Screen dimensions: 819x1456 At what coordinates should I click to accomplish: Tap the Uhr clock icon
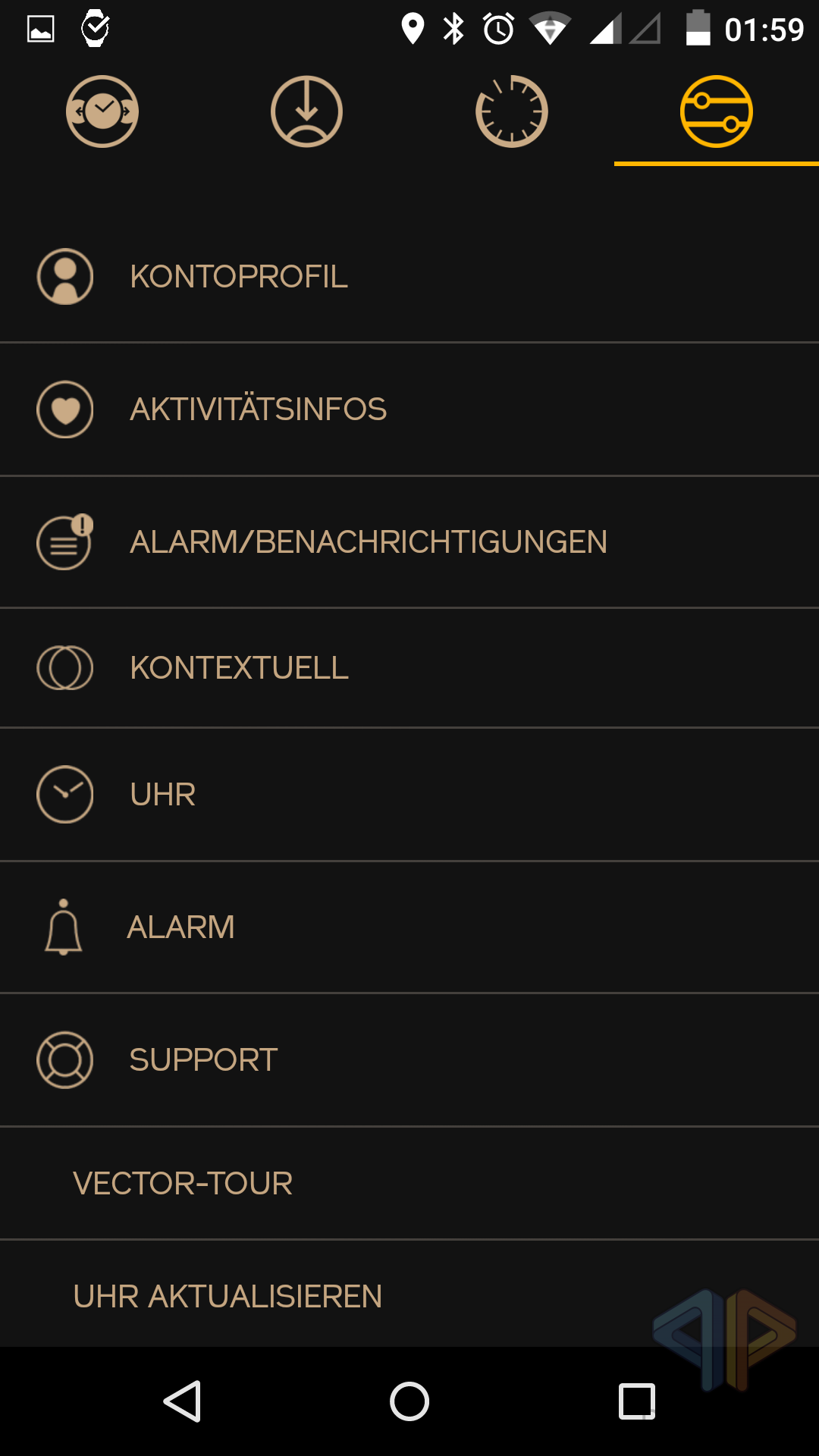pyautogui.click(x=65, y=795)
